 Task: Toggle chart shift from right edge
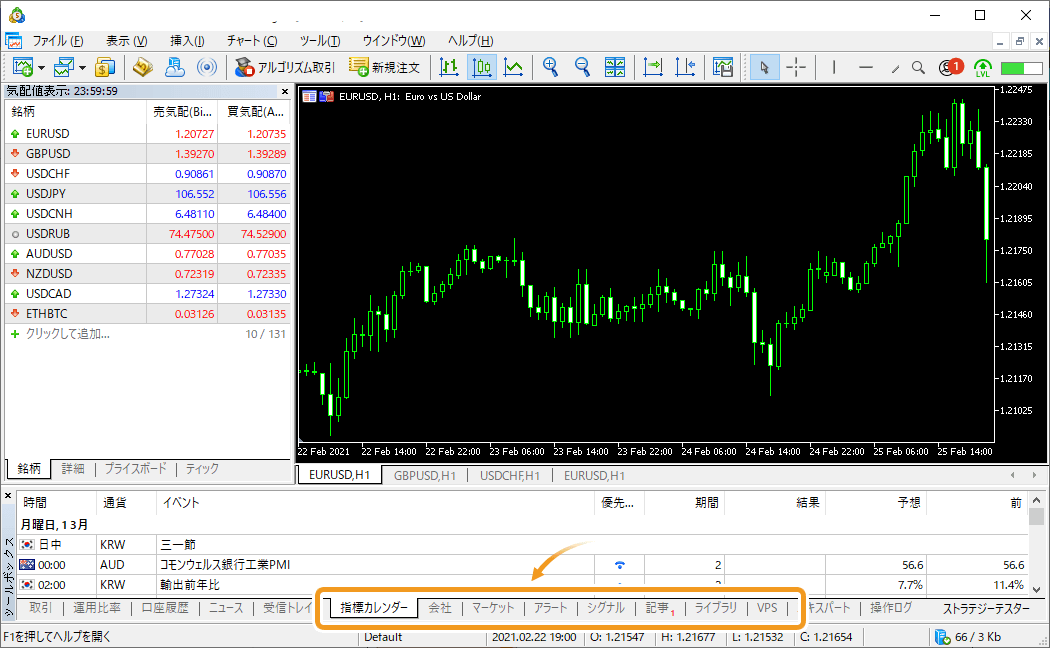click(685, 67)
